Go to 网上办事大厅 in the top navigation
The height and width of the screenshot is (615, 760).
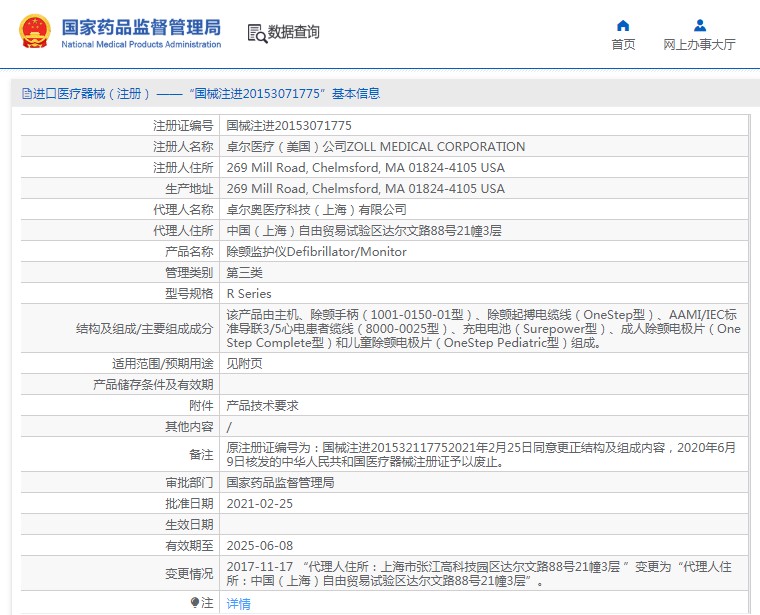coord(700,45)
